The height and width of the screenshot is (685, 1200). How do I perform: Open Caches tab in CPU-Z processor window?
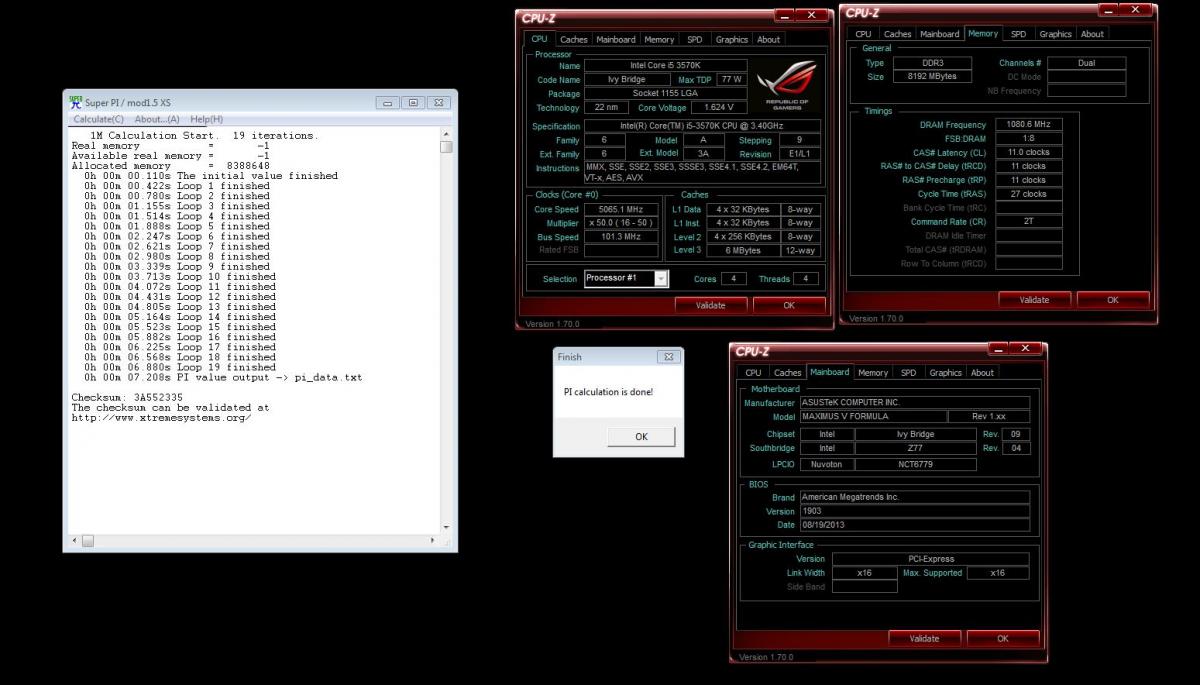(x=574, y=40)
